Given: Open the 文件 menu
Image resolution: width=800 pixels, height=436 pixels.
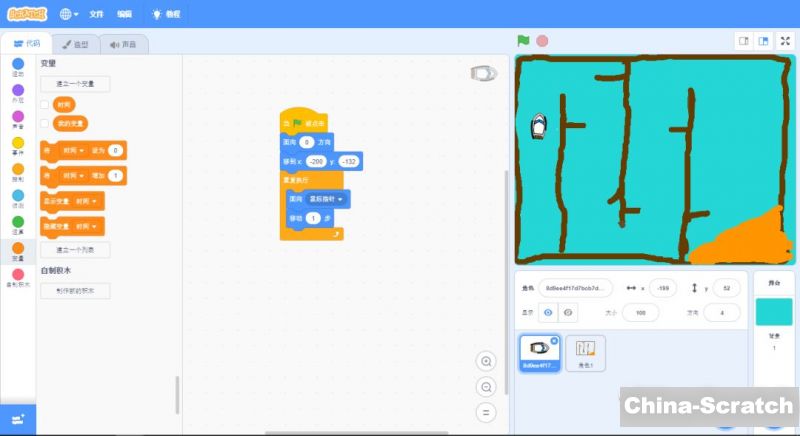Looking at the screenshot, I should click(96, 15).
